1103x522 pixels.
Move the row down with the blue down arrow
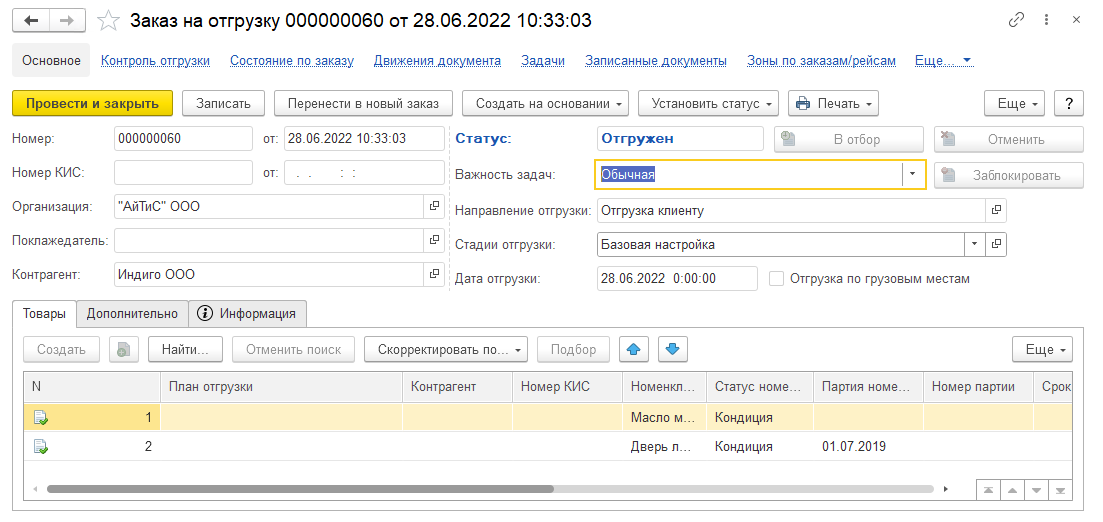pos(673,350)
